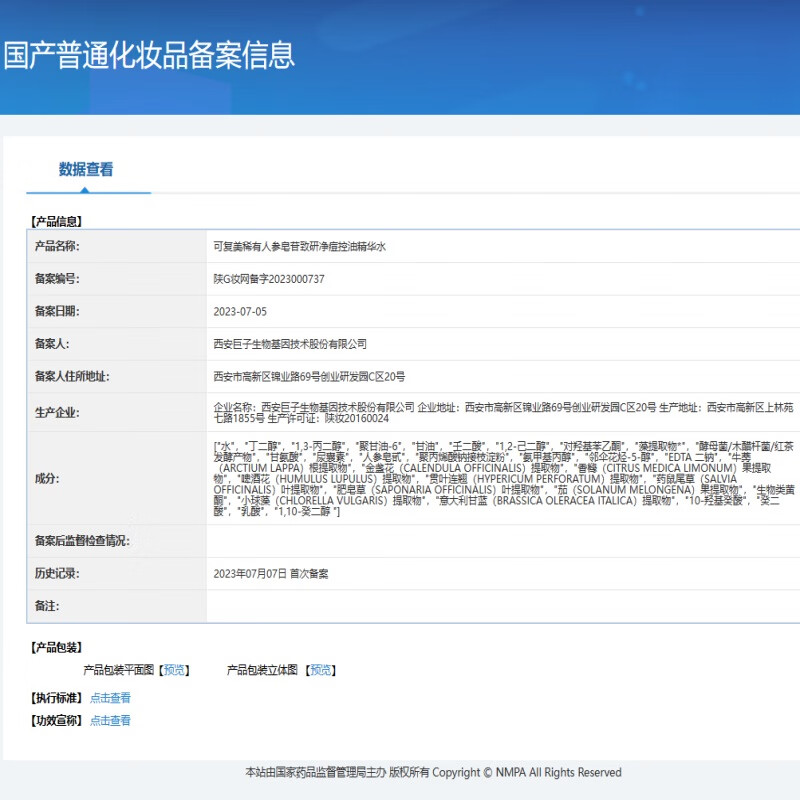Click the 备案人 company name value
The image size is (800, 800).
coord(290,344)
